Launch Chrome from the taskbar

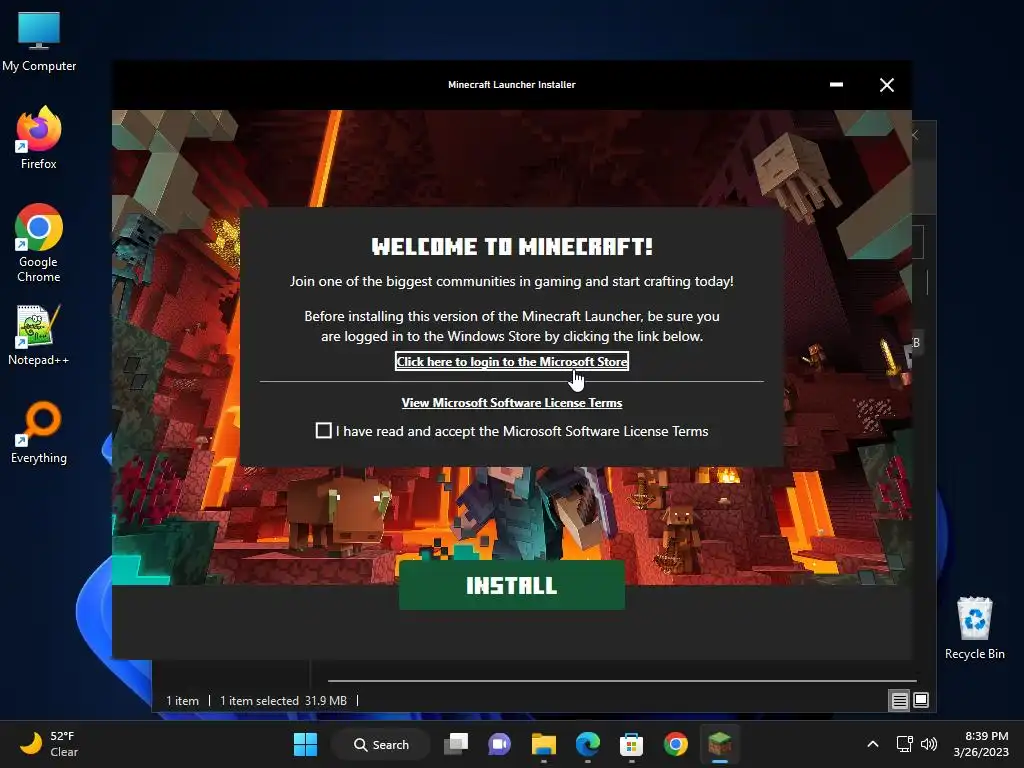point(675,744)
